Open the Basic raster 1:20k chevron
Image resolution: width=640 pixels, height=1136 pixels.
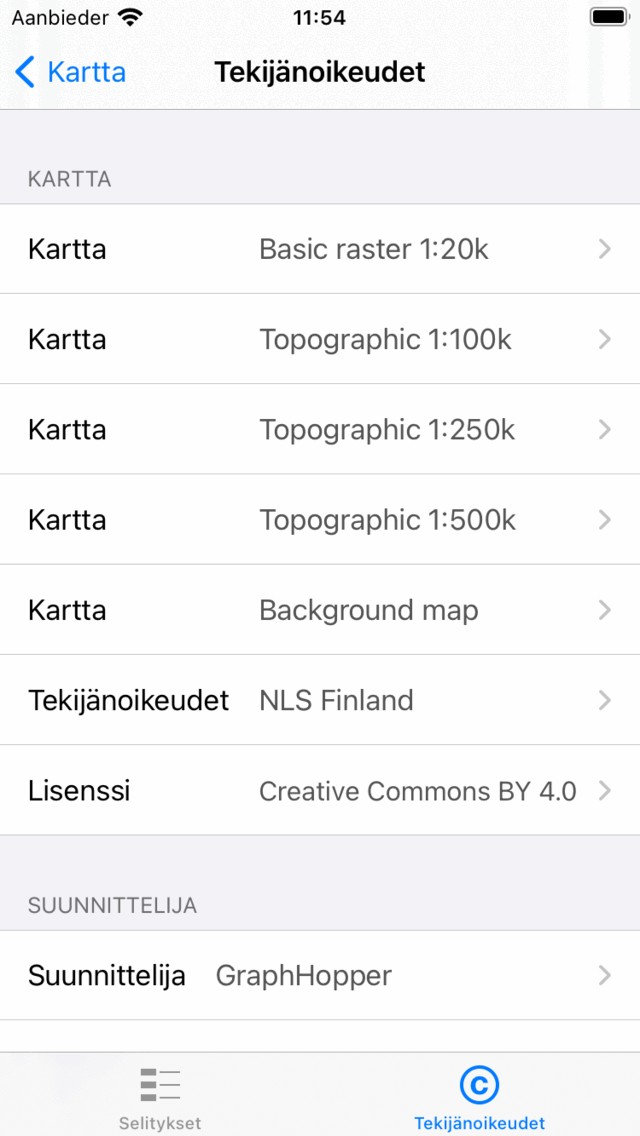(x=604, y=249)
